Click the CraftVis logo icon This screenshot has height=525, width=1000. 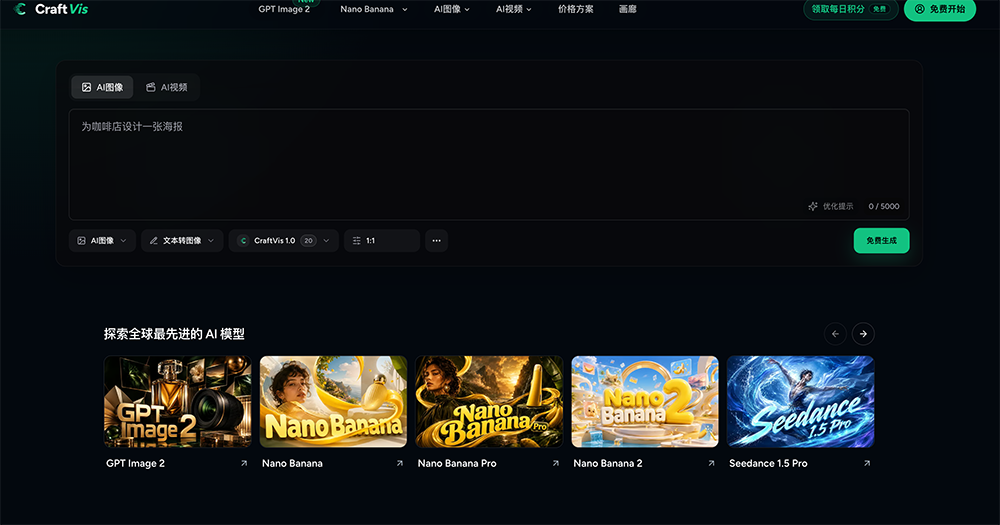click(x=20, y=9)
